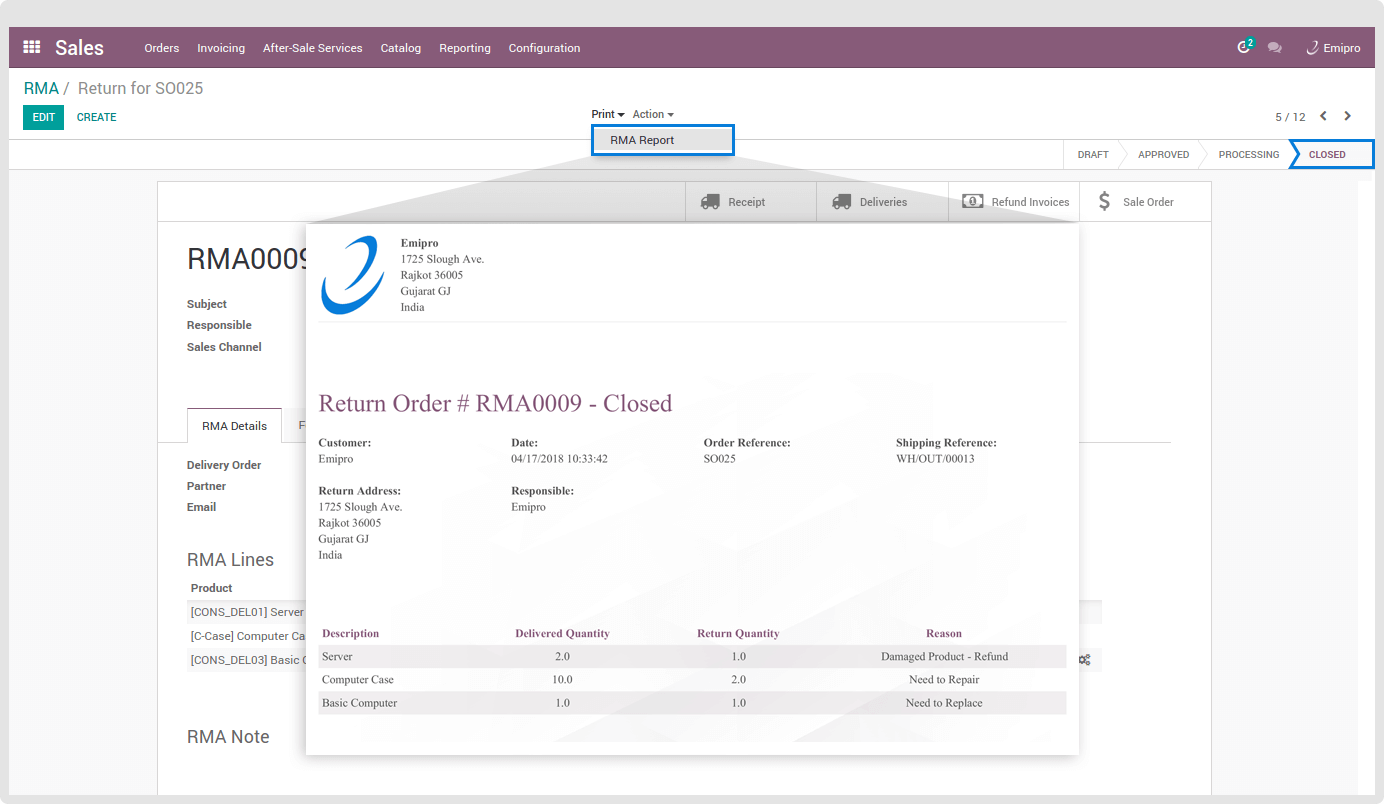Open the After-Sale Services menu

click(x=313, y=48)
